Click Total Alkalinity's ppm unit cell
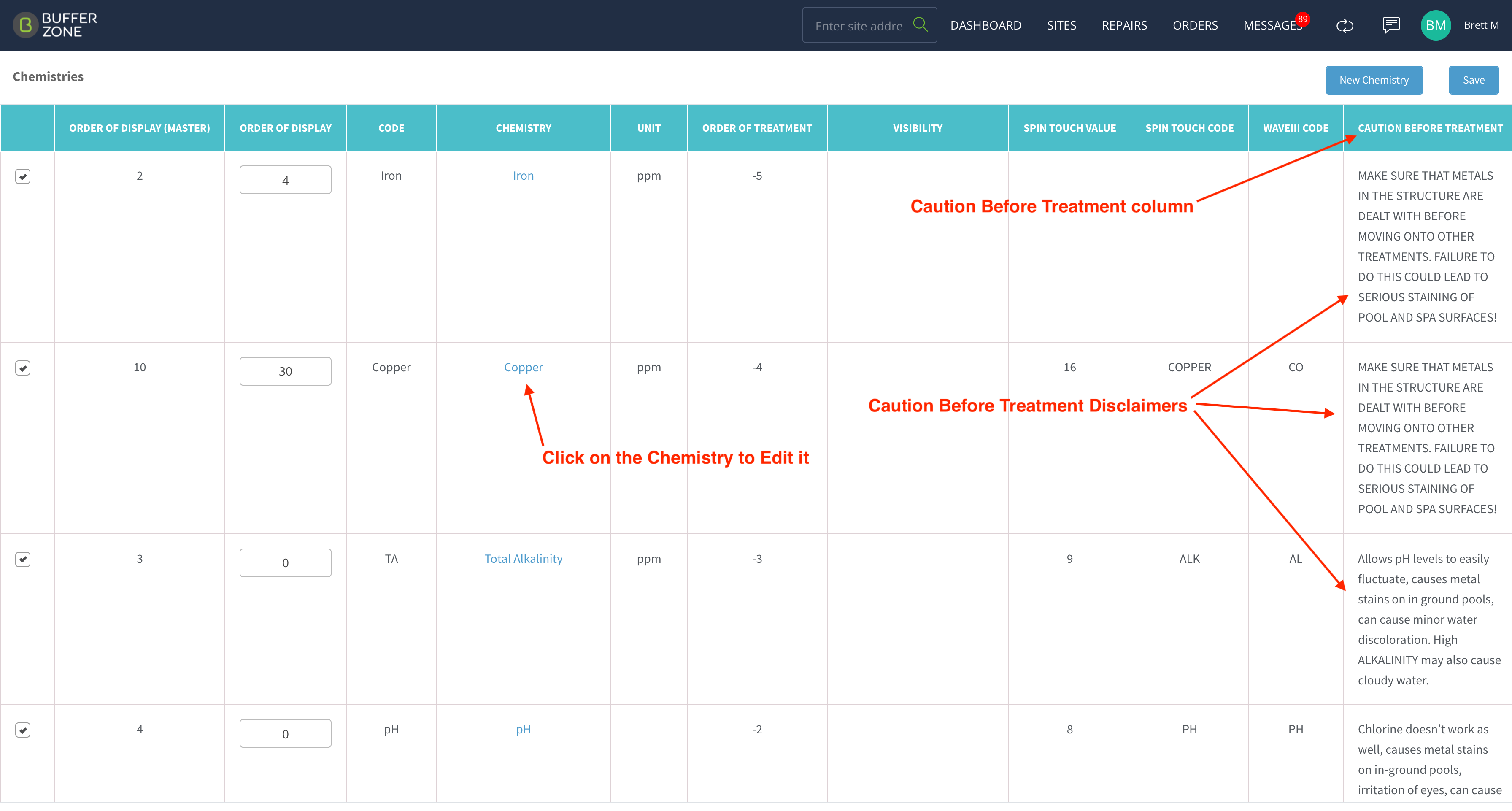The image size is (1512, 811). coord(648,559)
